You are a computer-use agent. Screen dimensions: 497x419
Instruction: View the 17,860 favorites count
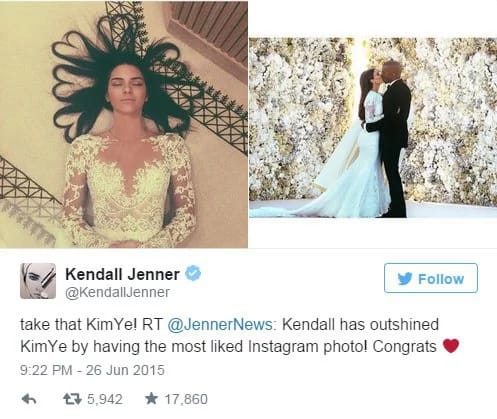tap(186, 399)
